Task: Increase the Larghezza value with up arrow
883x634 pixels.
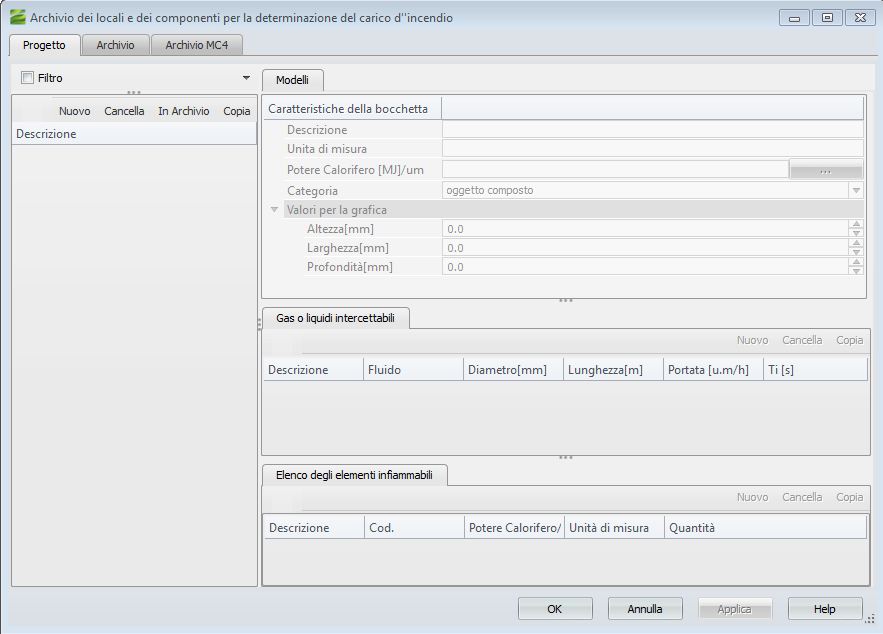Action: point(856,244)
